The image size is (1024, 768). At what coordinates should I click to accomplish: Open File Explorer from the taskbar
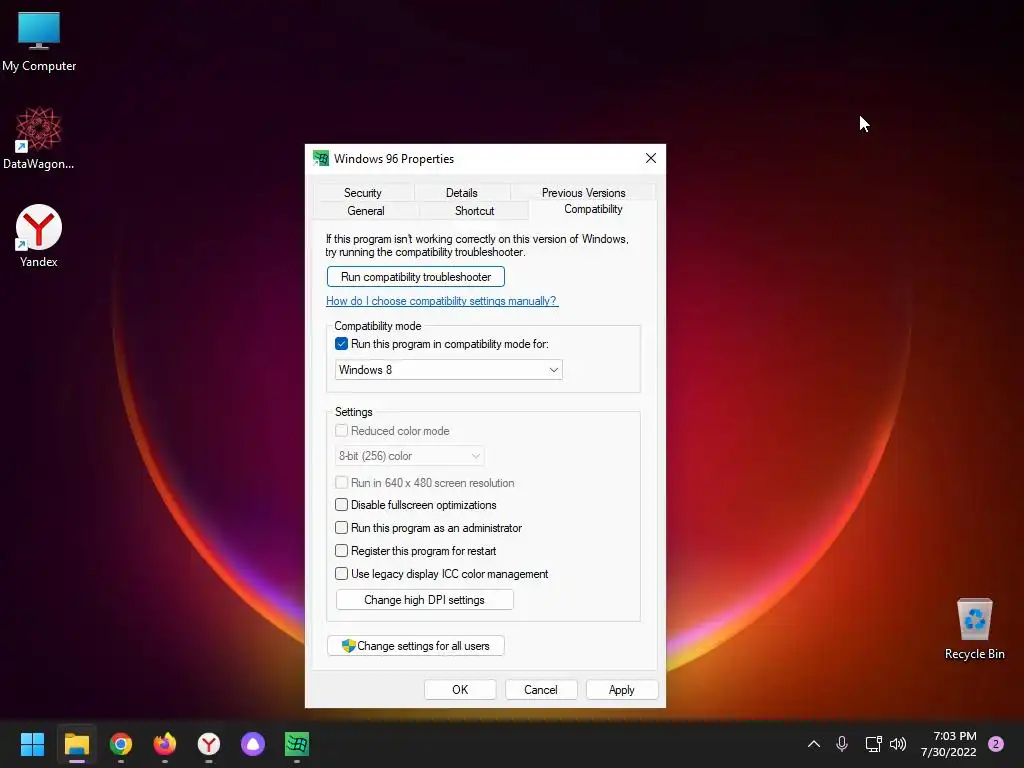click(76, 744)
